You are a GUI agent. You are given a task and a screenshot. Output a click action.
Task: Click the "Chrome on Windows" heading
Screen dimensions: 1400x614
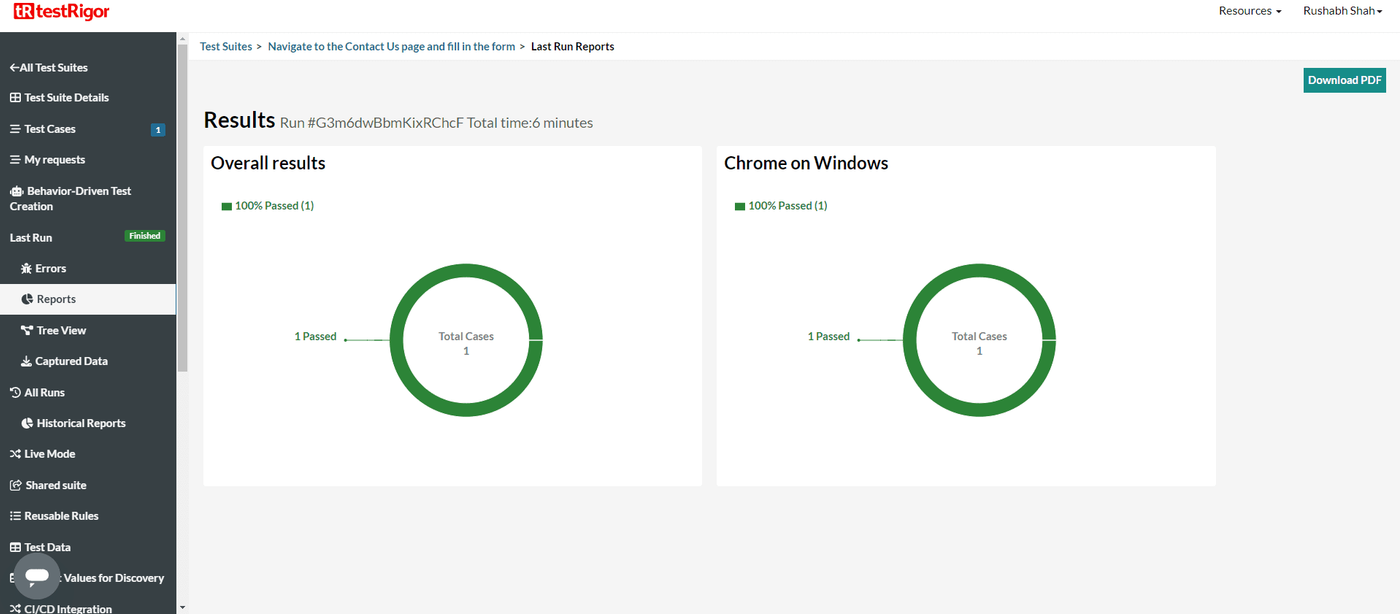coord(806,163)
